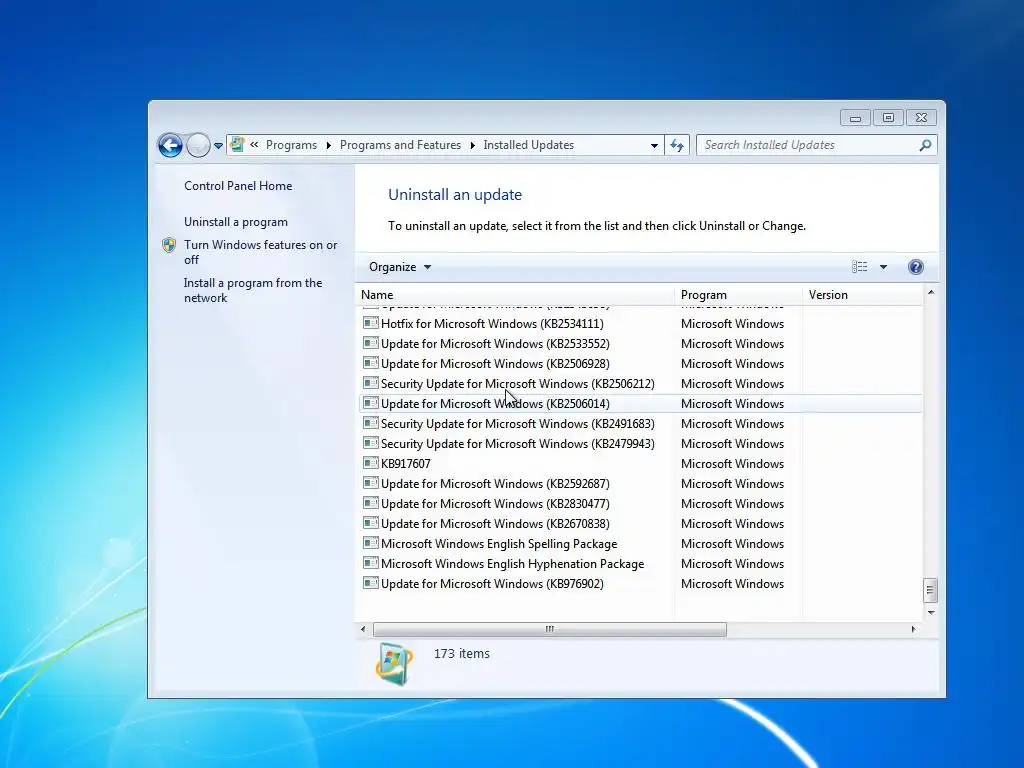Select Microsoft Windows English Spelling Package

tap(499, 544)
